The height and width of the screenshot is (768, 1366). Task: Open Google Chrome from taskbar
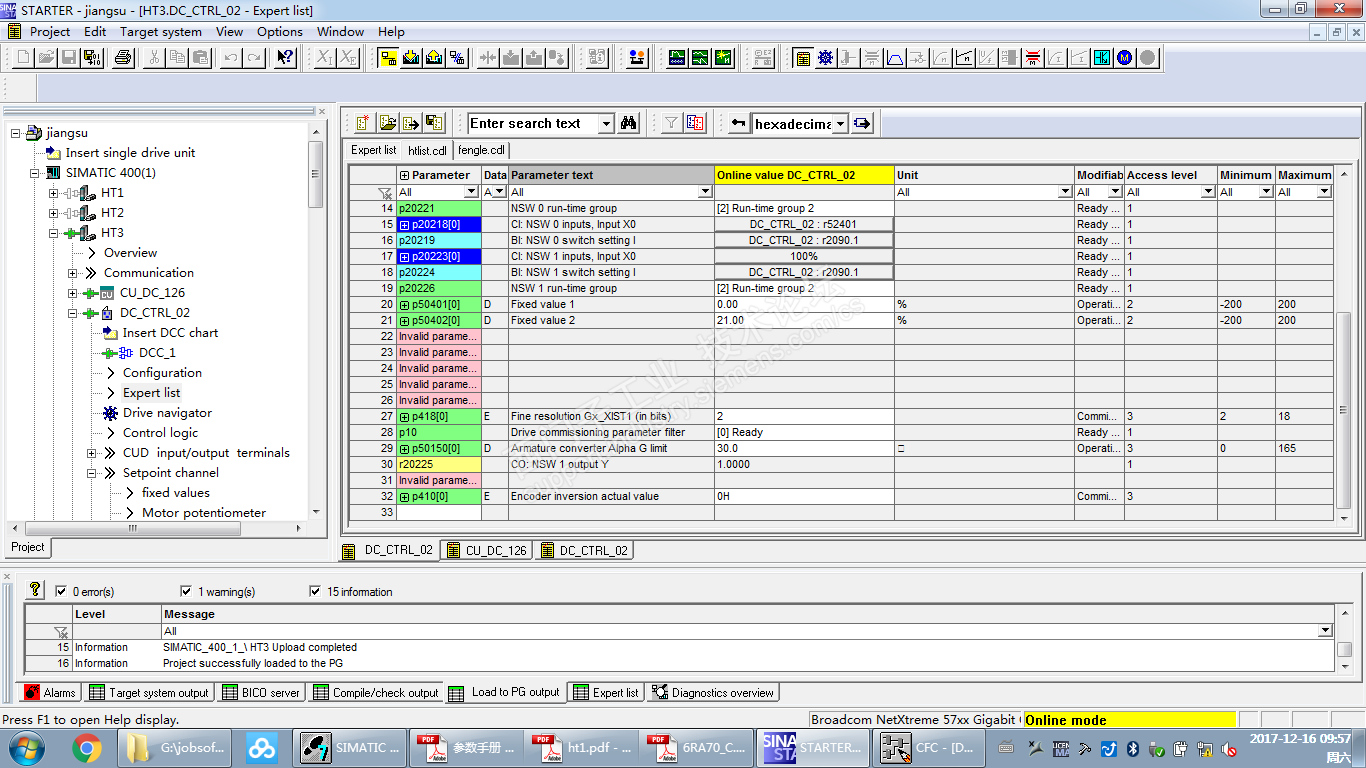[x=87, y=747]
